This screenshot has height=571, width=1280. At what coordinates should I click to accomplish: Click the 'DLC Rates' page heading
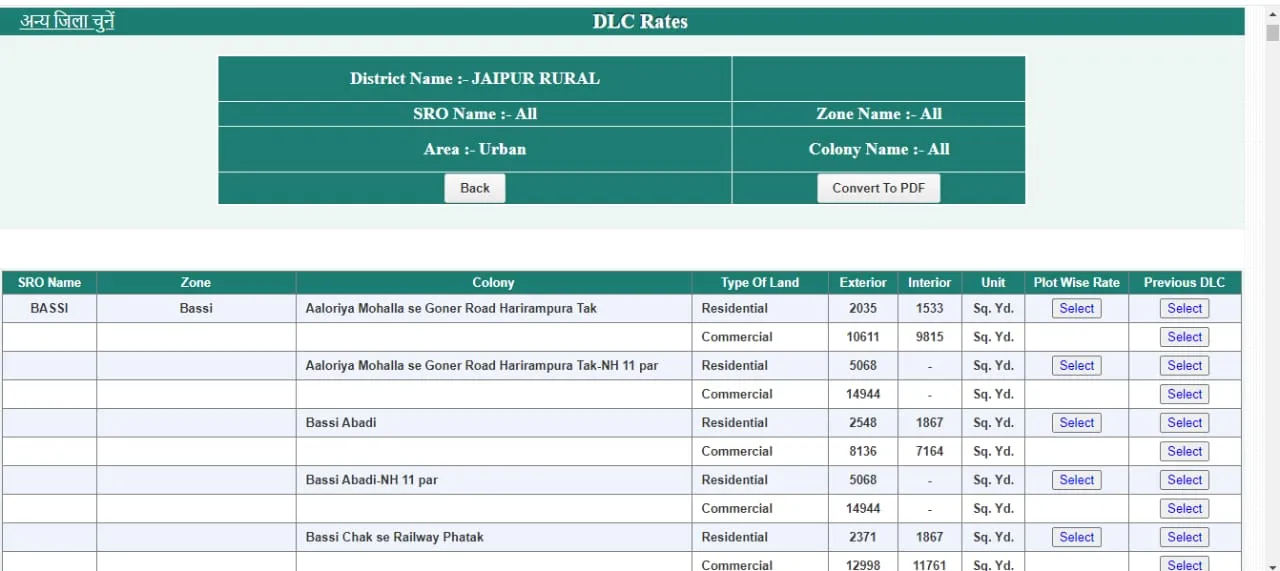click(640, 21)
